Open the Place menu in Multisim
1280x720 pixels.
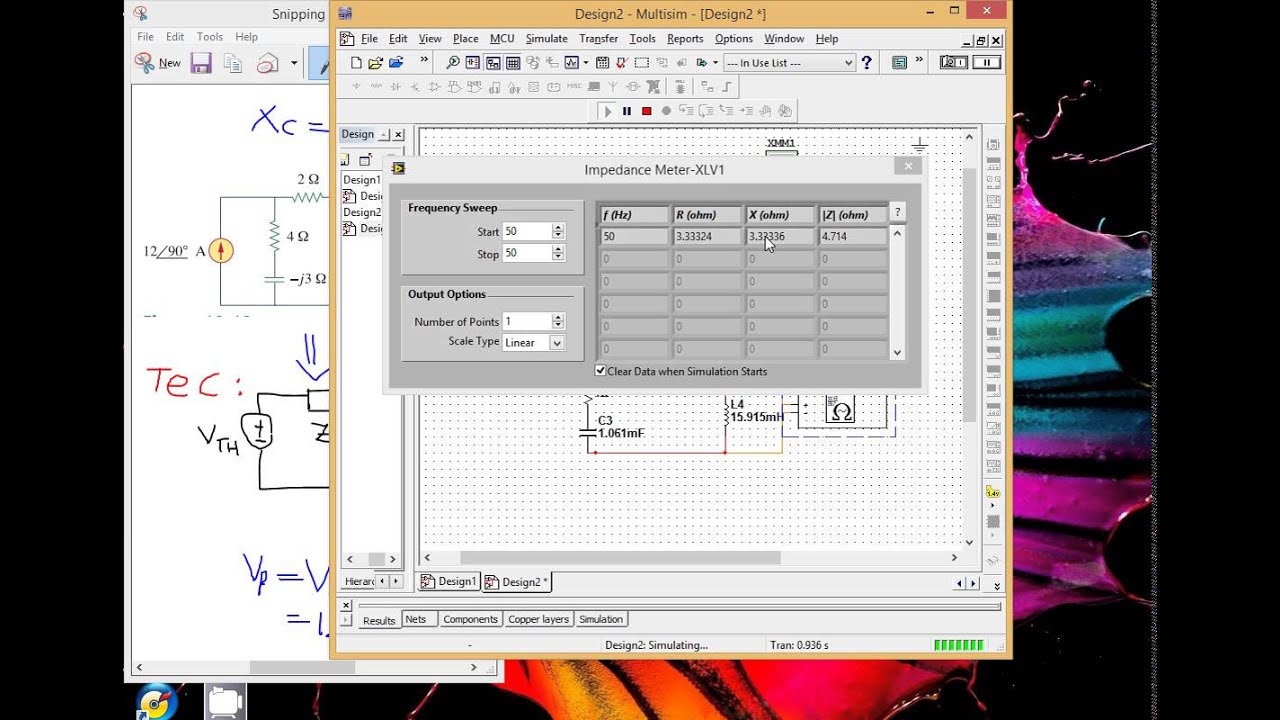coord(466,39)
